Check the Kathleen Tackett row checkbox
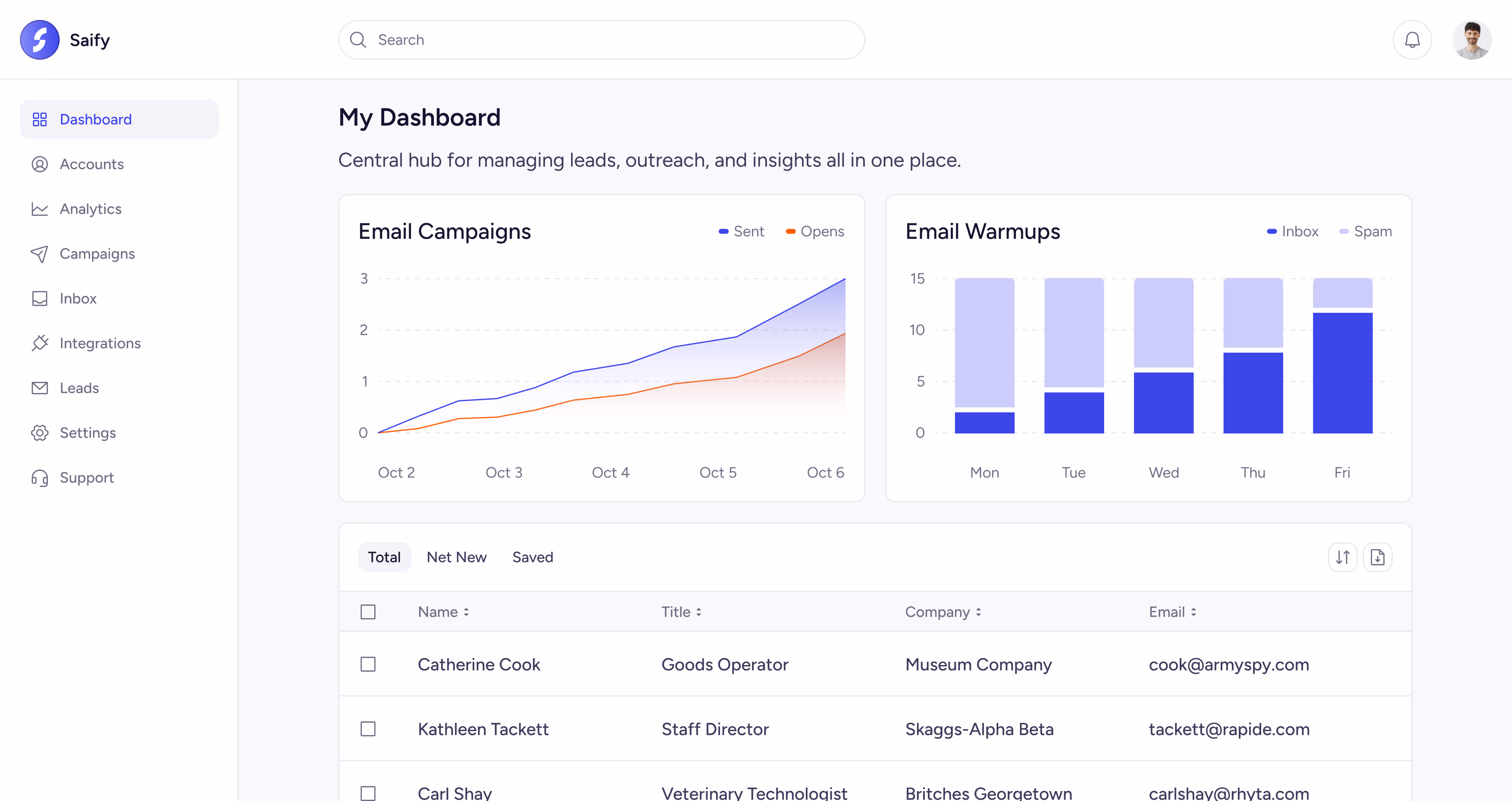Screen dimensions: 1512x801 tap(368, 729)
